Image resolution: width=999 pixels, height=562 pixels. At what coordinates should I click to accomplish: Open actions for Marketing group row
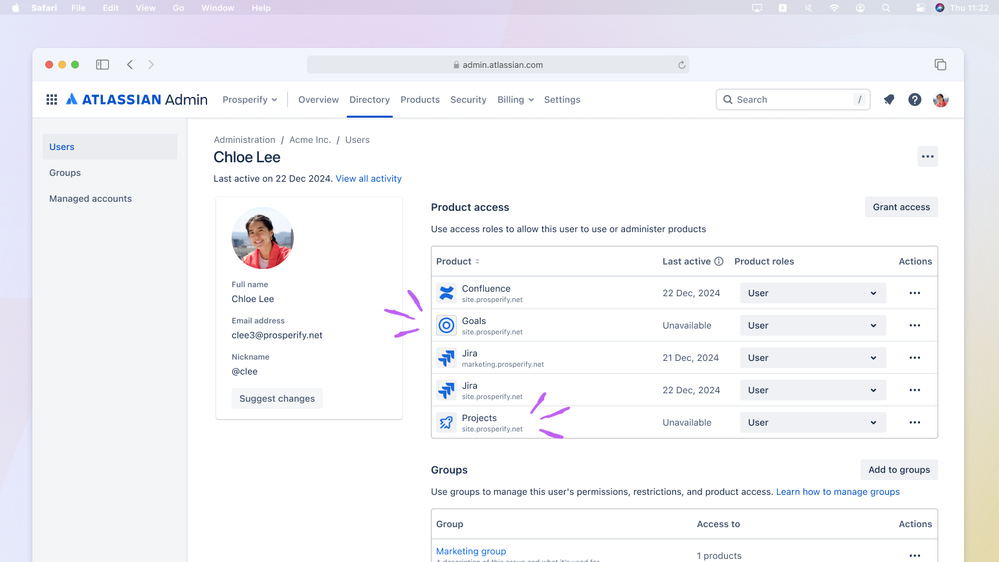[x=914, y=556]
